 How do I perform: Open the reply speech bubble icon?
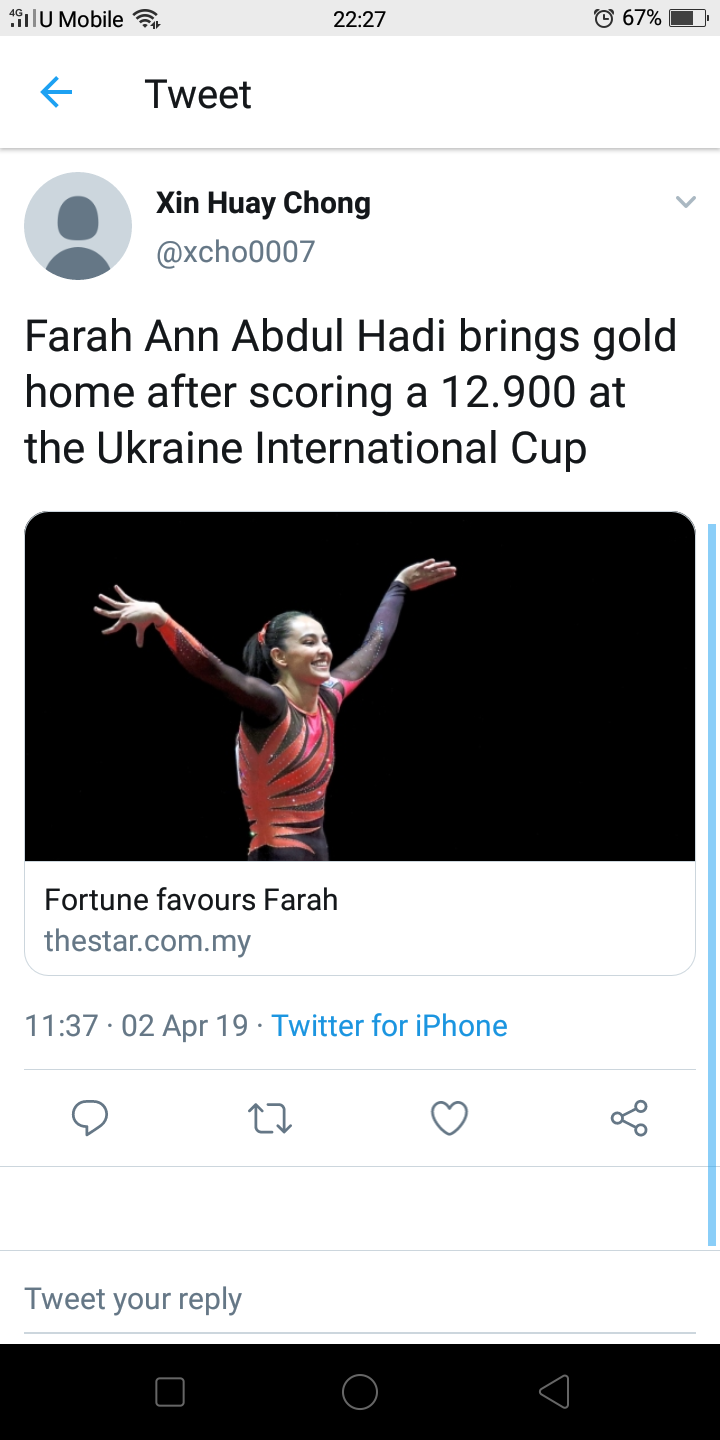[90, 1117]
